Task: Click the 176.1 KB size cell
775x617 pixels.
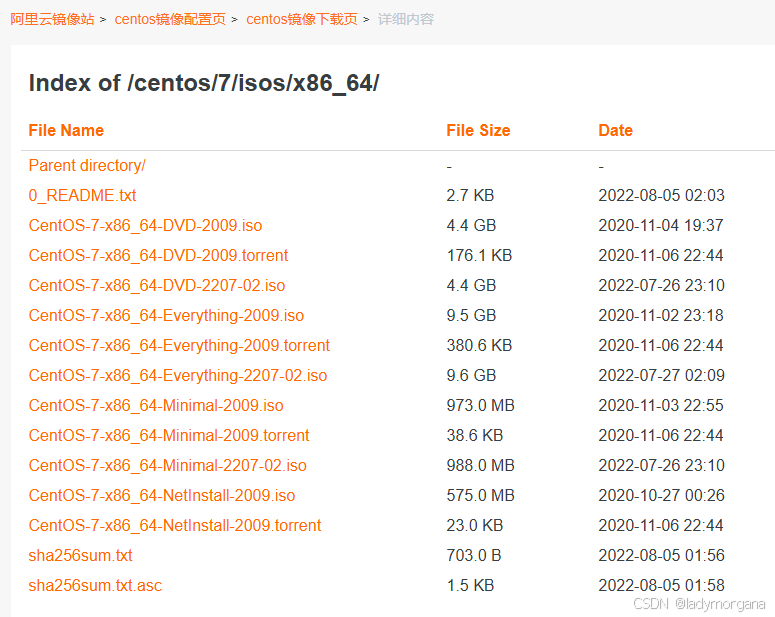Action: point(479,256)
